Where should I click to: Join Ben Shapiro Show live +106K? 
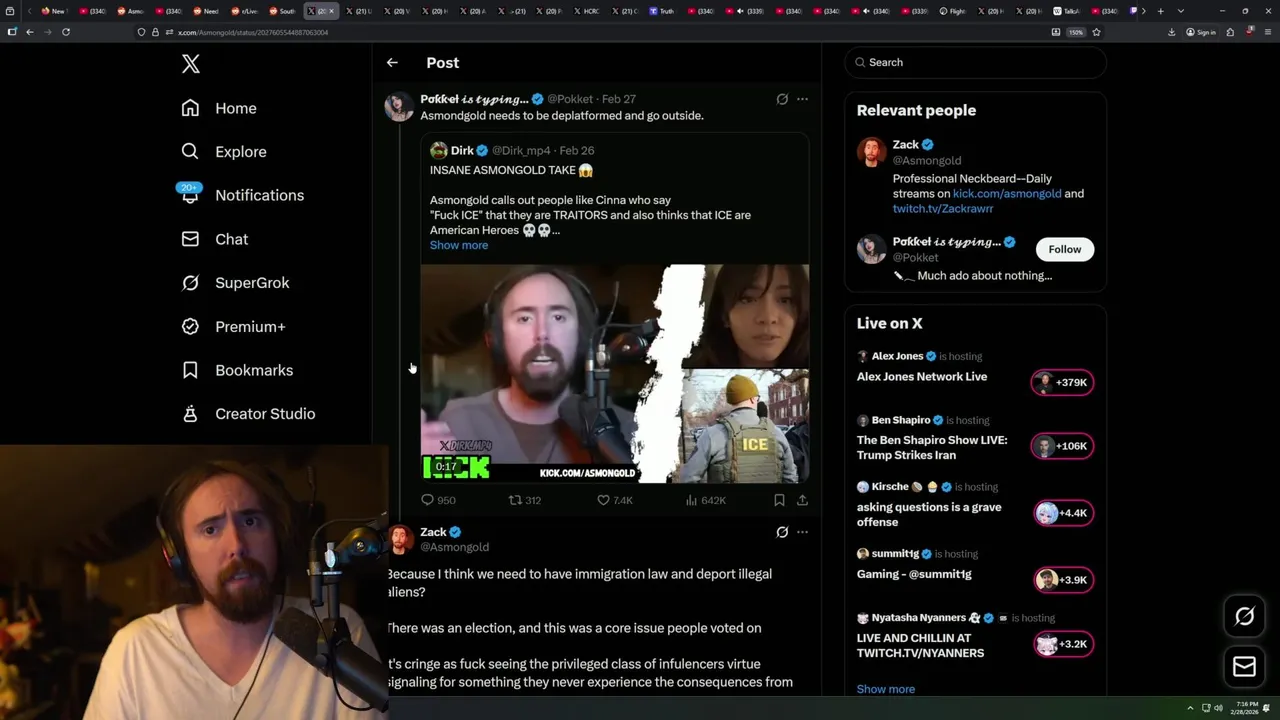coord(1062,446)
